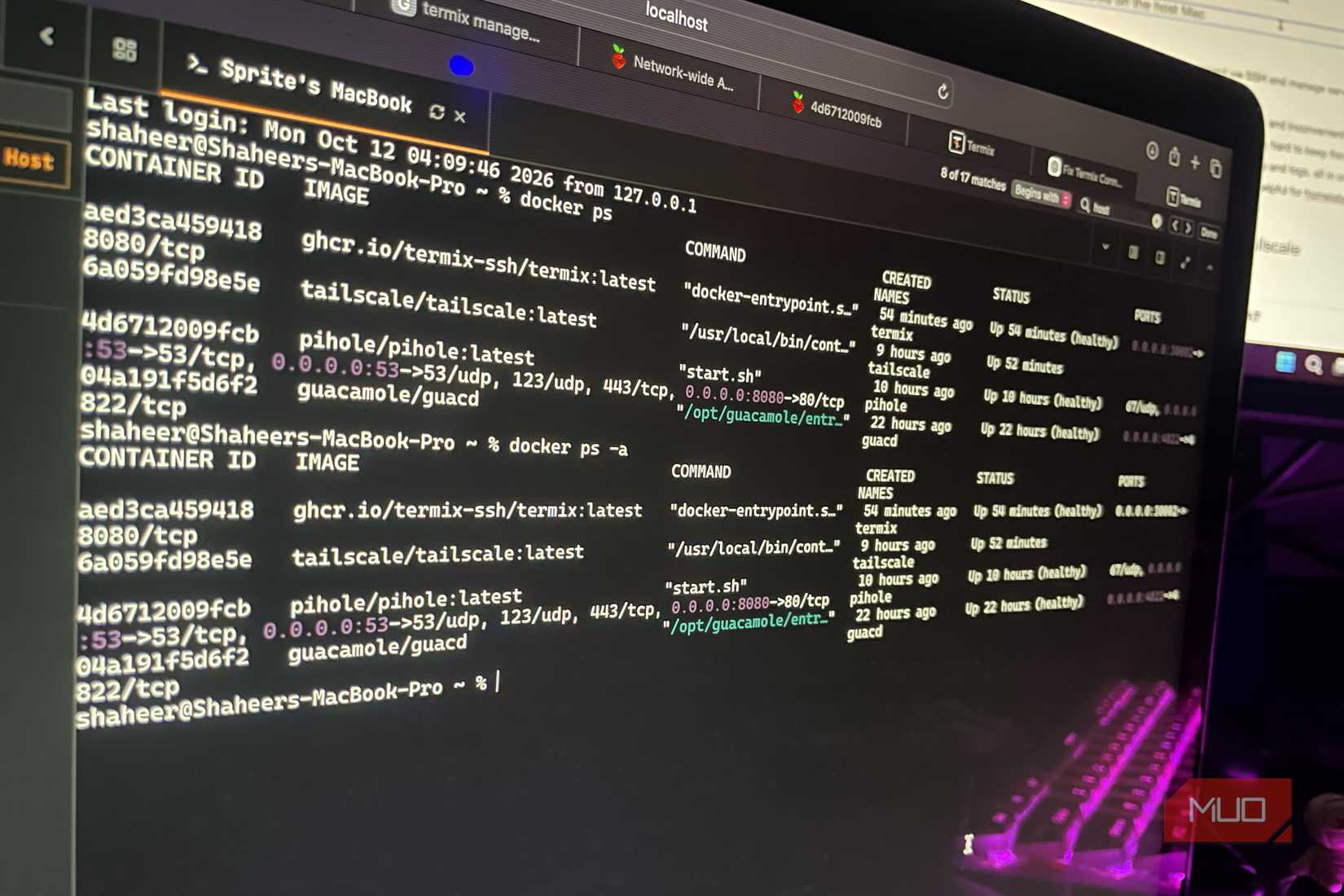Click '0.0.0.0:8080->80/tcp' in first listing
The image size is (1344, 896).
[x=764, y=397]
